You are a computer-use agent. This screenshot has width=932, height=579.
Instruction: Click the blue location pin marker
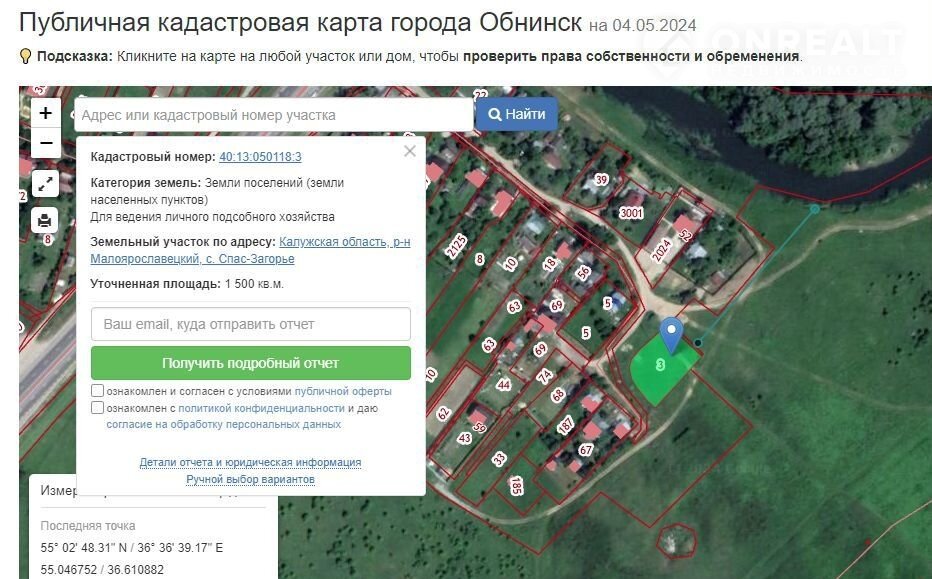(x=672, y=335)
